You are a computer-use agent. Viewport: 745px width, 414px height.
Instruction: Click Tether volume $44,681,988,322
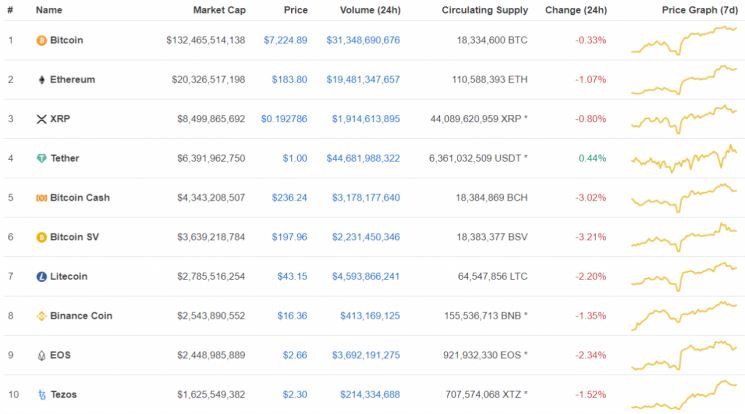(363, 158)
